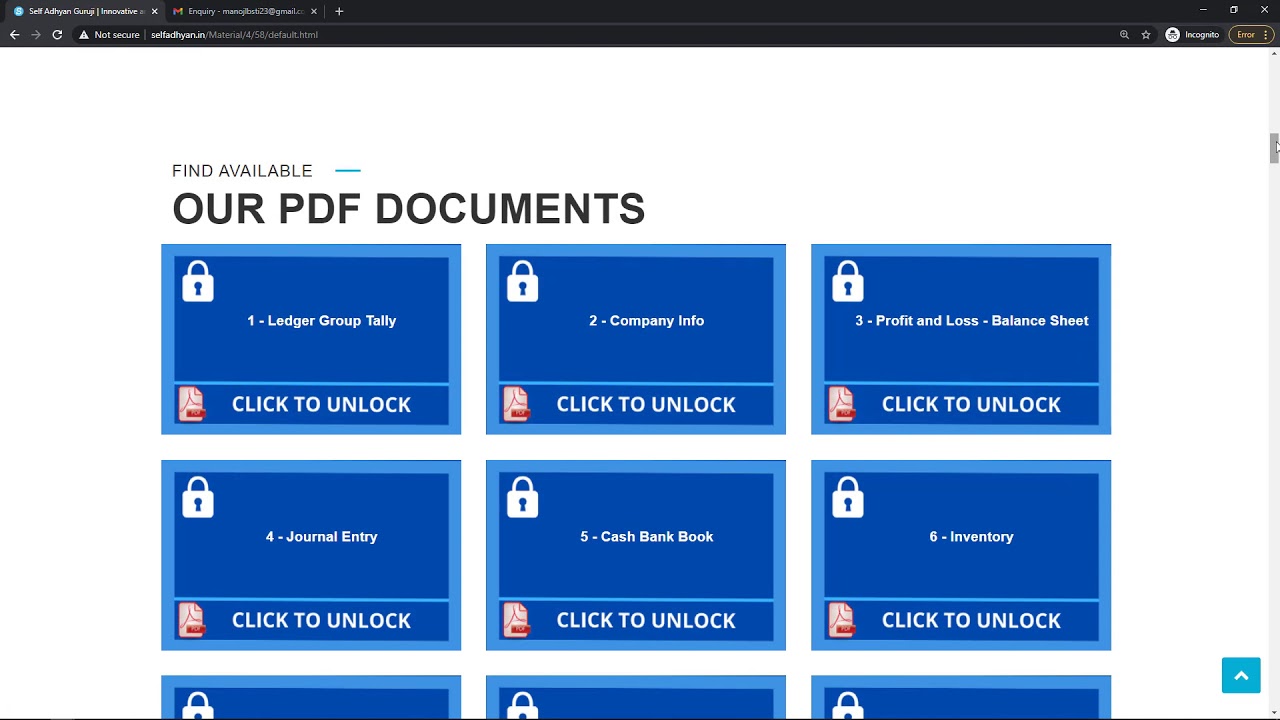
Task: Click the page vertical scrollbar thumb
Action: 1274,148
